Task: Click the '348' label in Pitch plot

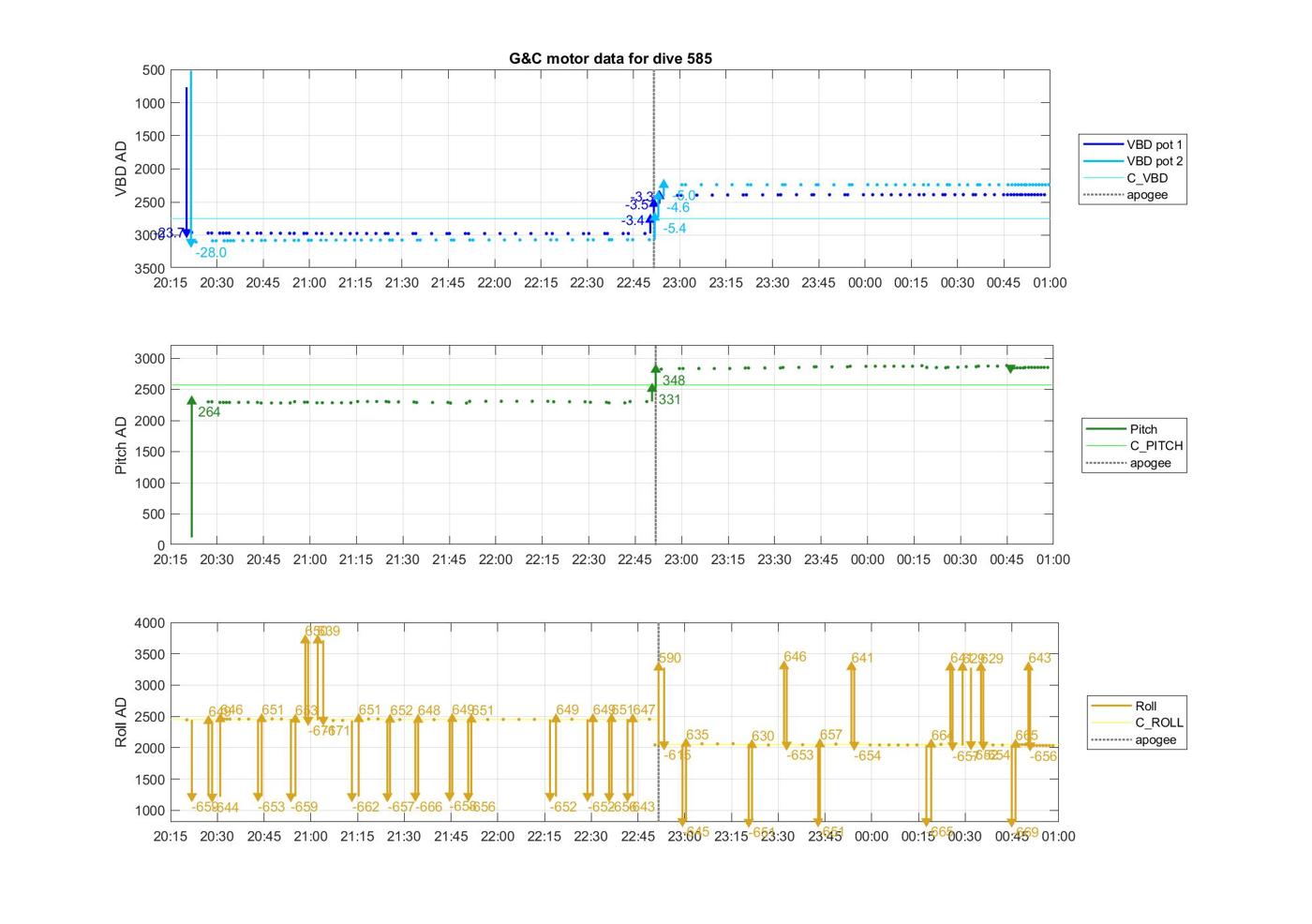Action: 674,381
